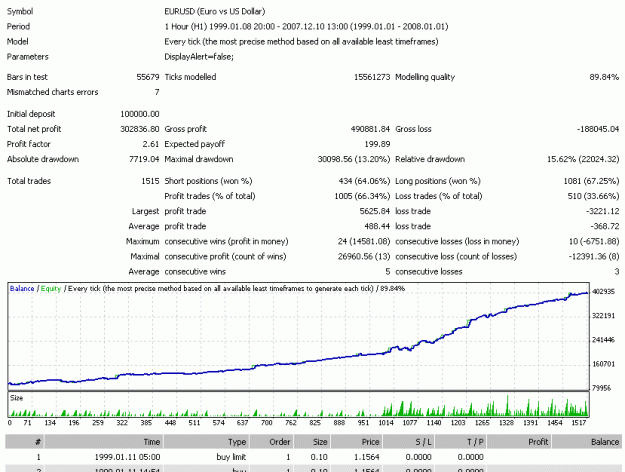Click the x-axis label 511
This screenshot has height=472, width=625.
pyautogui.click(x=194, y=423)
